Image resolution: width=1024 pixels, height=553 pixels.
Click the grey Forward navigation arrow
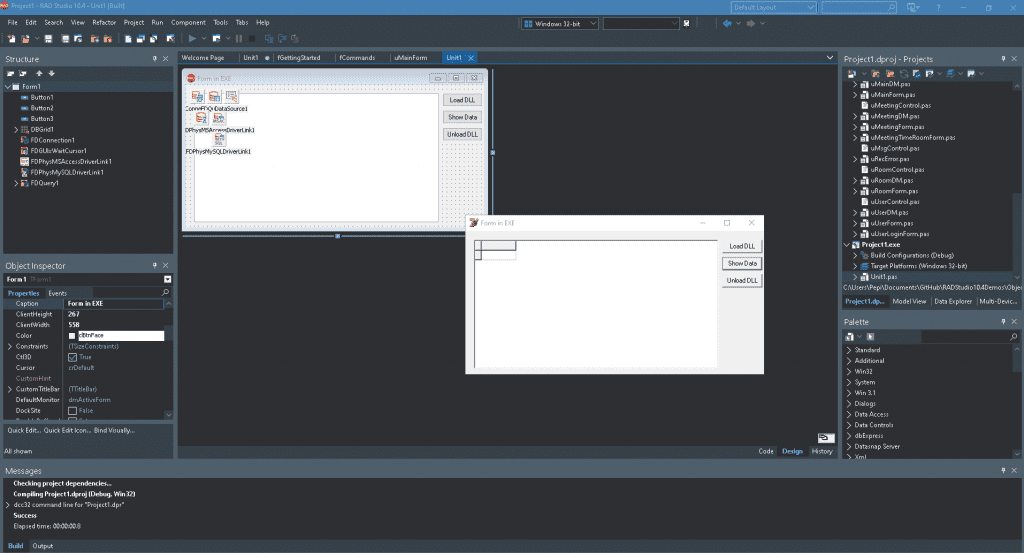click(x=751, y=24)
